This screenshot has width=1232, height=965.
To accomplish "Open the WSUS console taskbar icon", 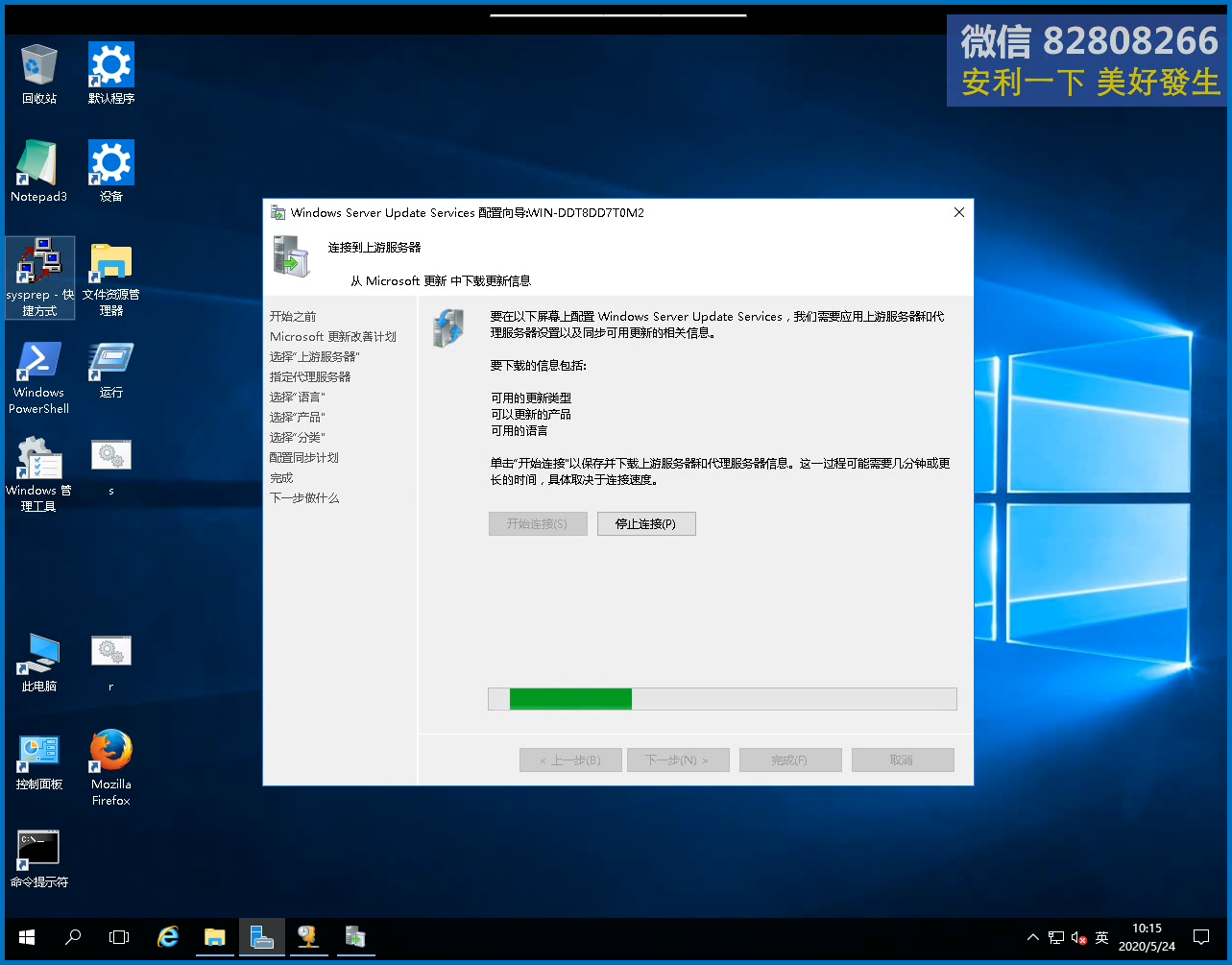I will pos(308,937).
